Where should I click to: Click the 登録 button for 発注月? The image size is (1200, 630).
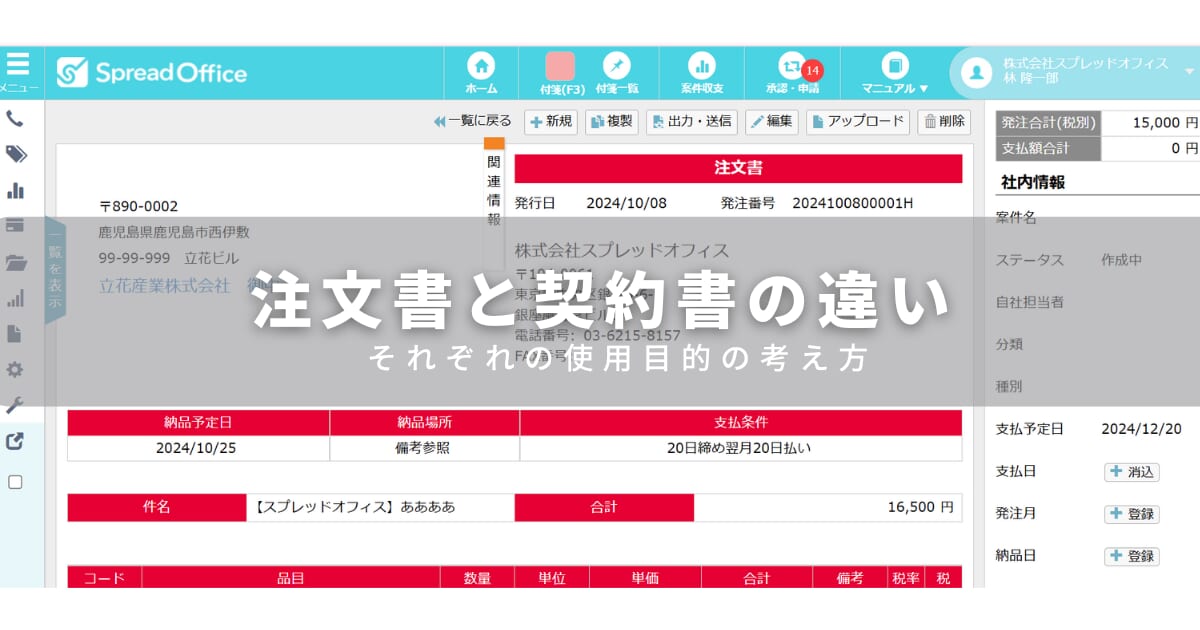(x=1131, y=514)
